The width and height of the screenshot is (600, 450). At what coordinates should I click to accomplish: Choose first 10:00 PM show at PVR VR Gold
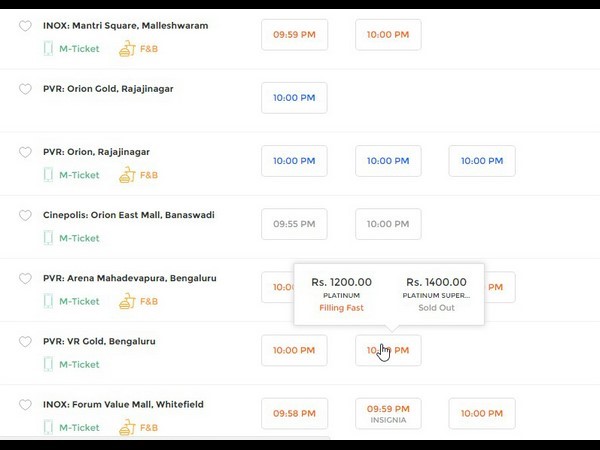(294, 351)
